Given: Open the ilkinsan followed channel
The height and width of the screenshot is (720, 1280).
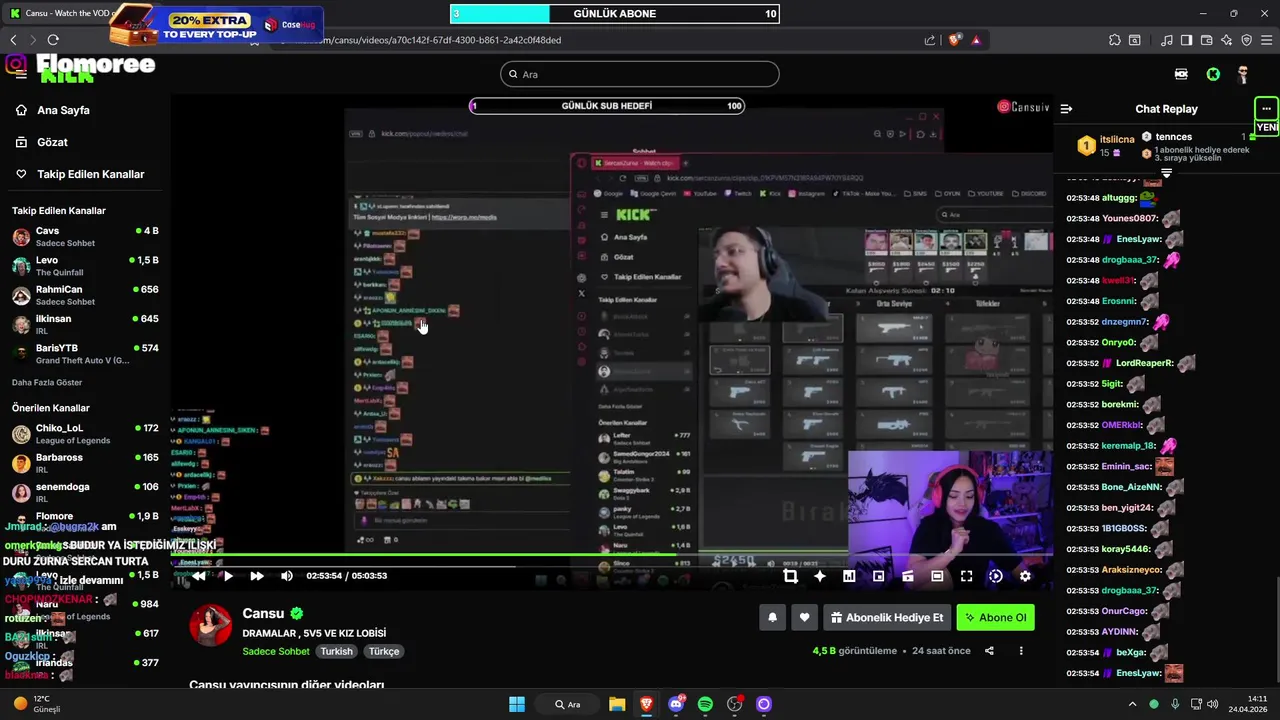Looking at the screenshot, I should click(x=85, y=324).
